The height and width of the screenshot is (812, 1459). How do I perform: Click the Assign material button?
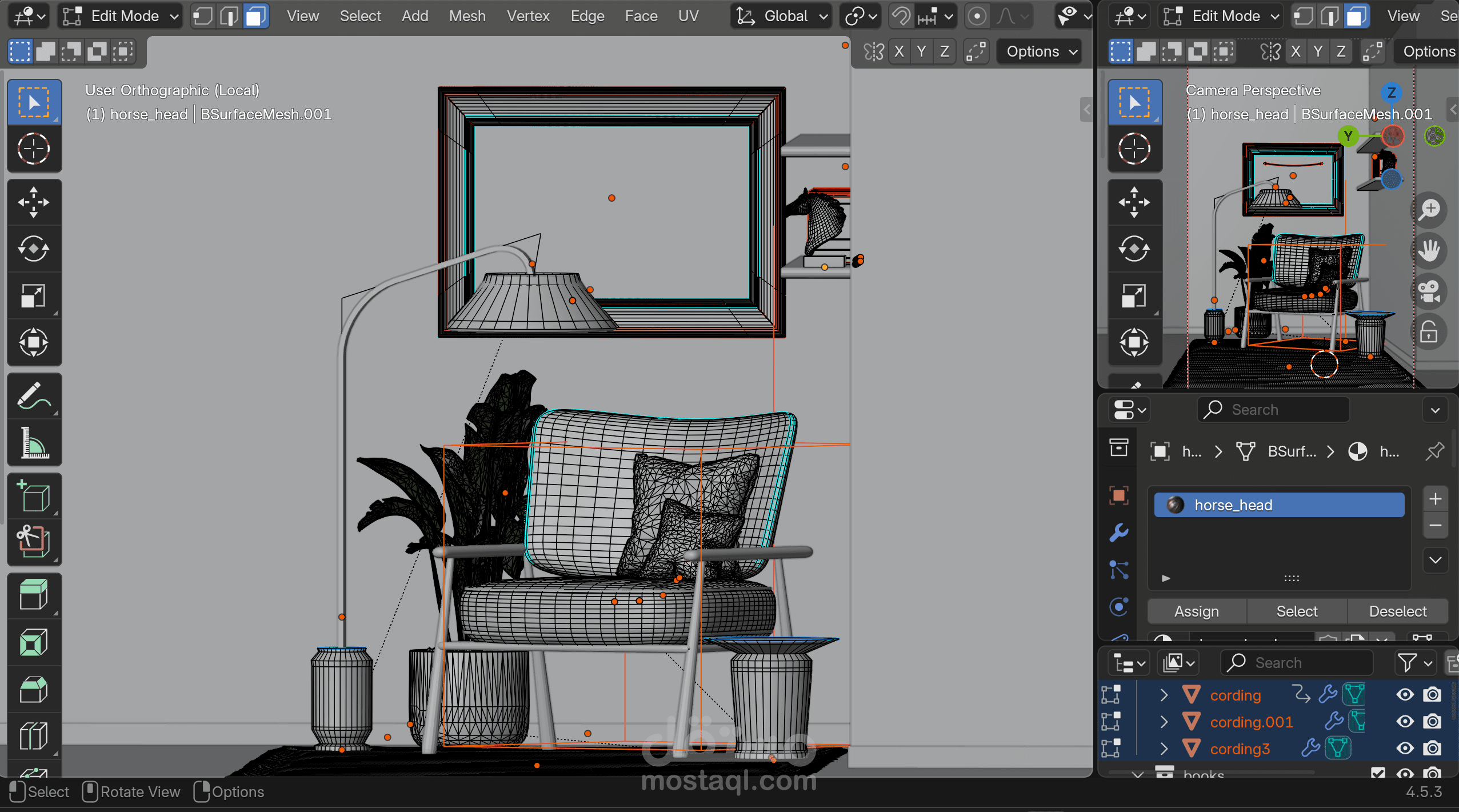[1196, 611]
